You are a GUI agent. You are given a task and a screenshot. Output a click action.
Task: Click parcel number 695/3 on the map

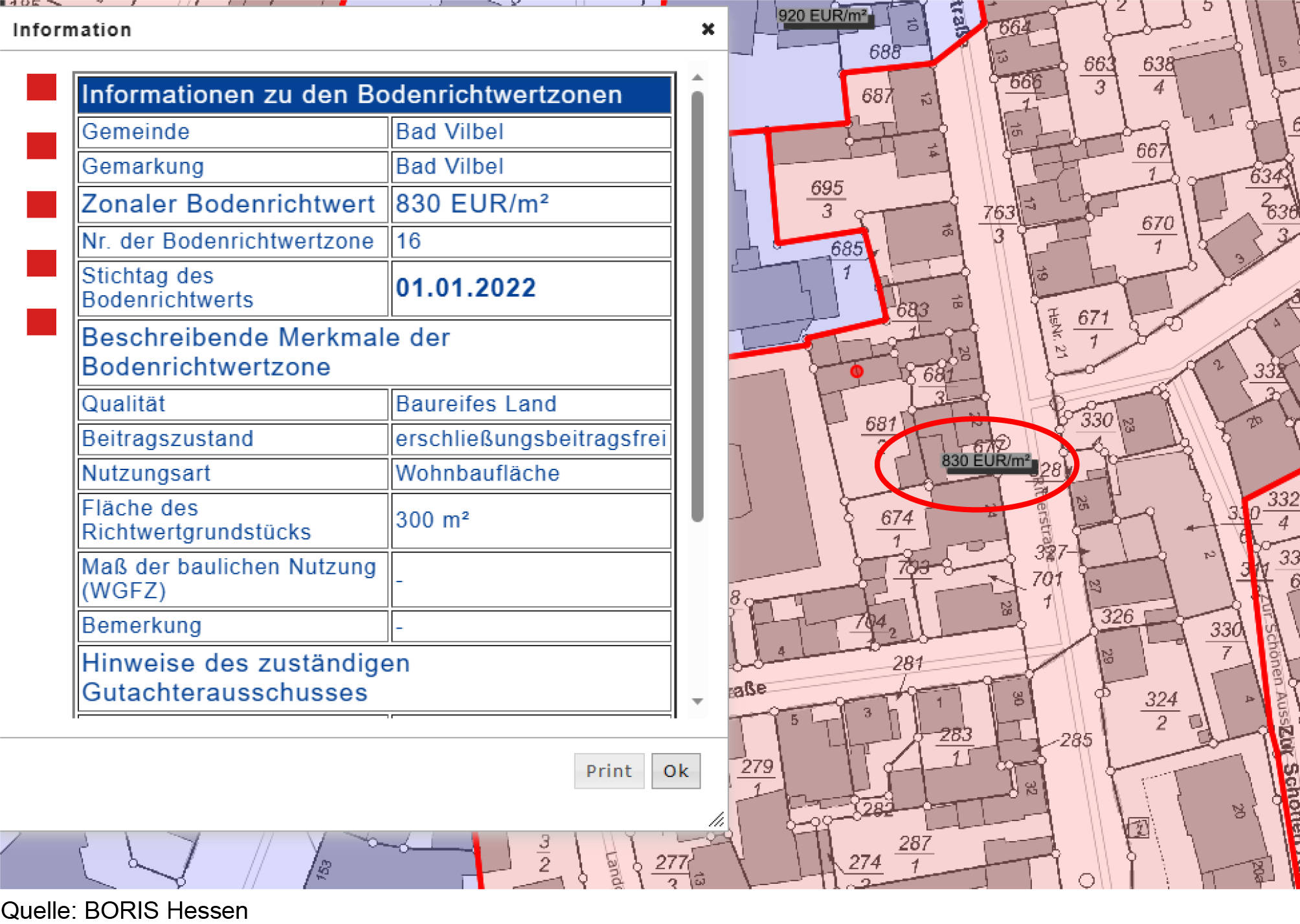827,199
